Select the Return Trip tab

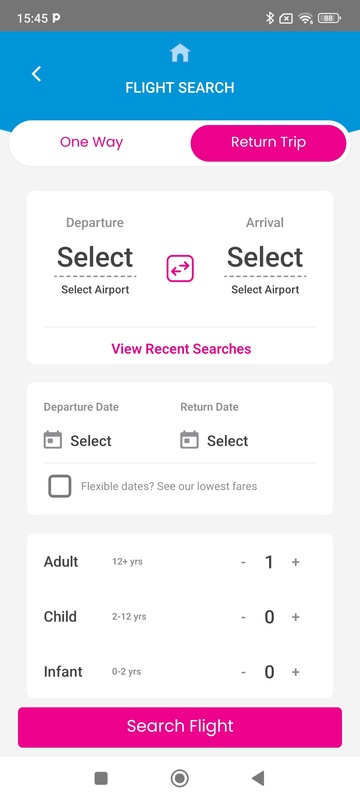click(x=268, y=143)
